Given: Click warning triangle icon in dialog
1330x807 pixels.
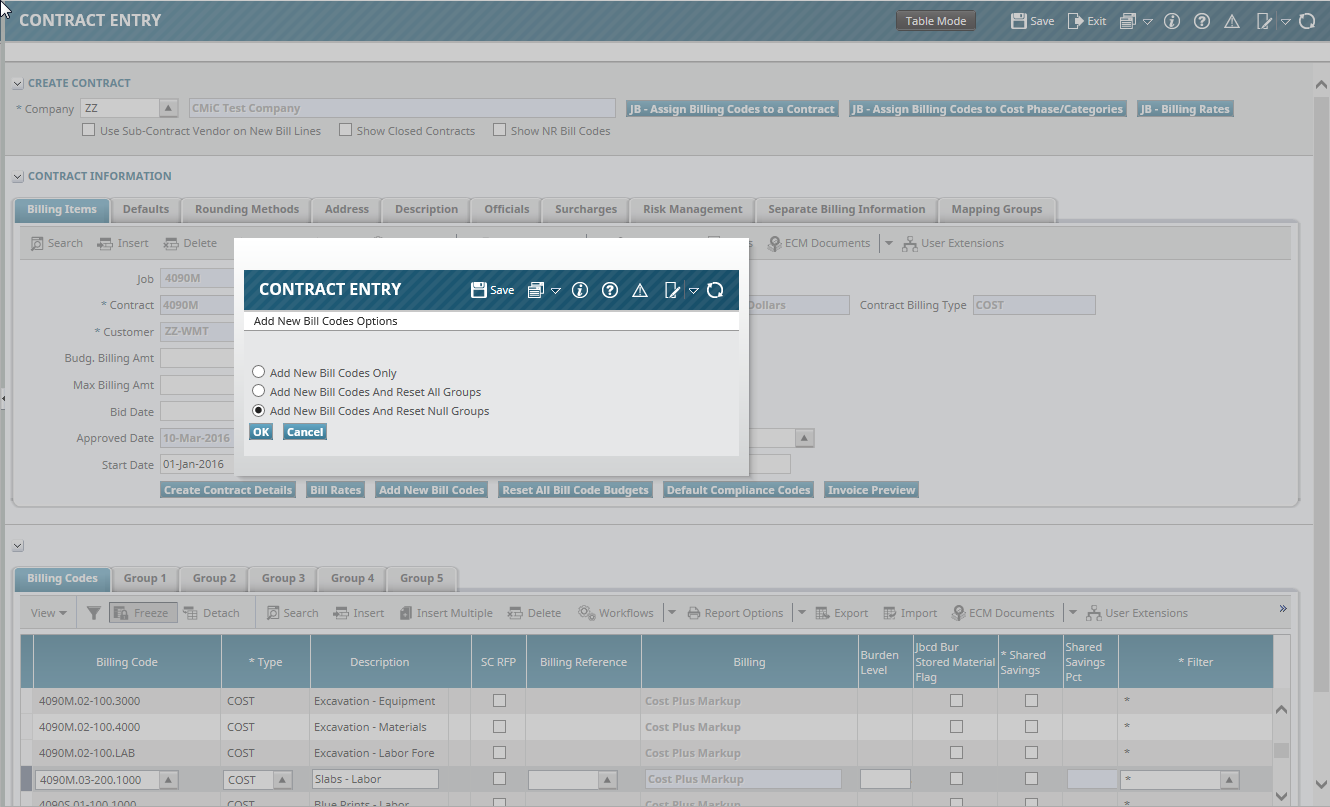Looking at the screenshot, I should [x=640, y=290].
